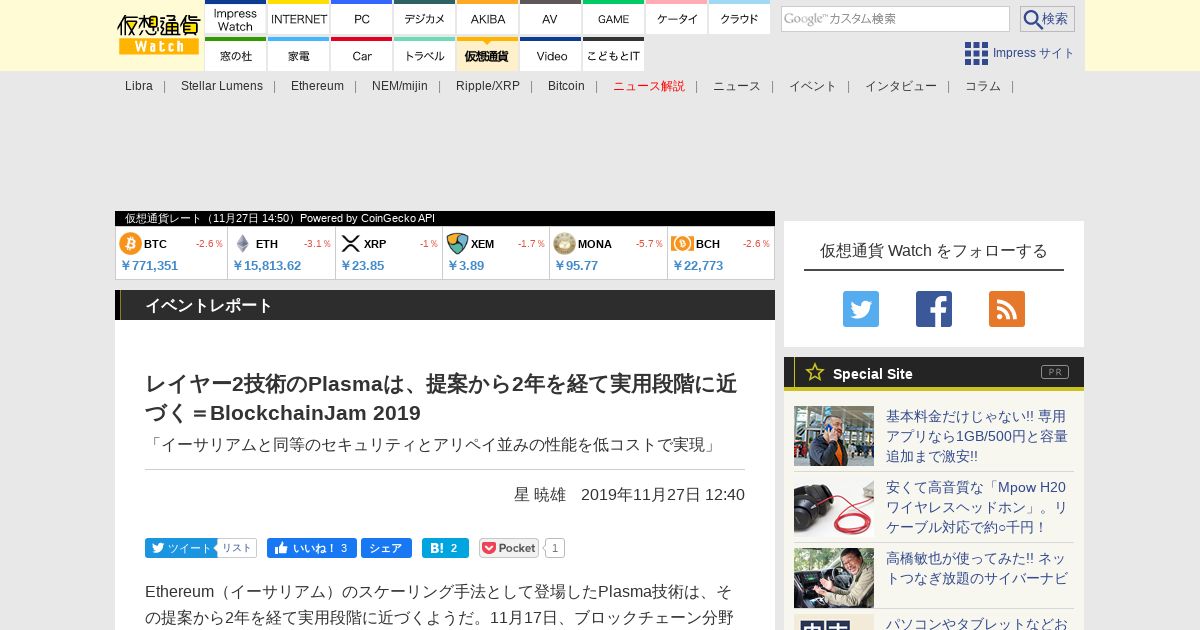Image resolution: width=1200 pixels, height=630 pixels.
Task: Open the Stellar Lumens category link
Action: 222,86
